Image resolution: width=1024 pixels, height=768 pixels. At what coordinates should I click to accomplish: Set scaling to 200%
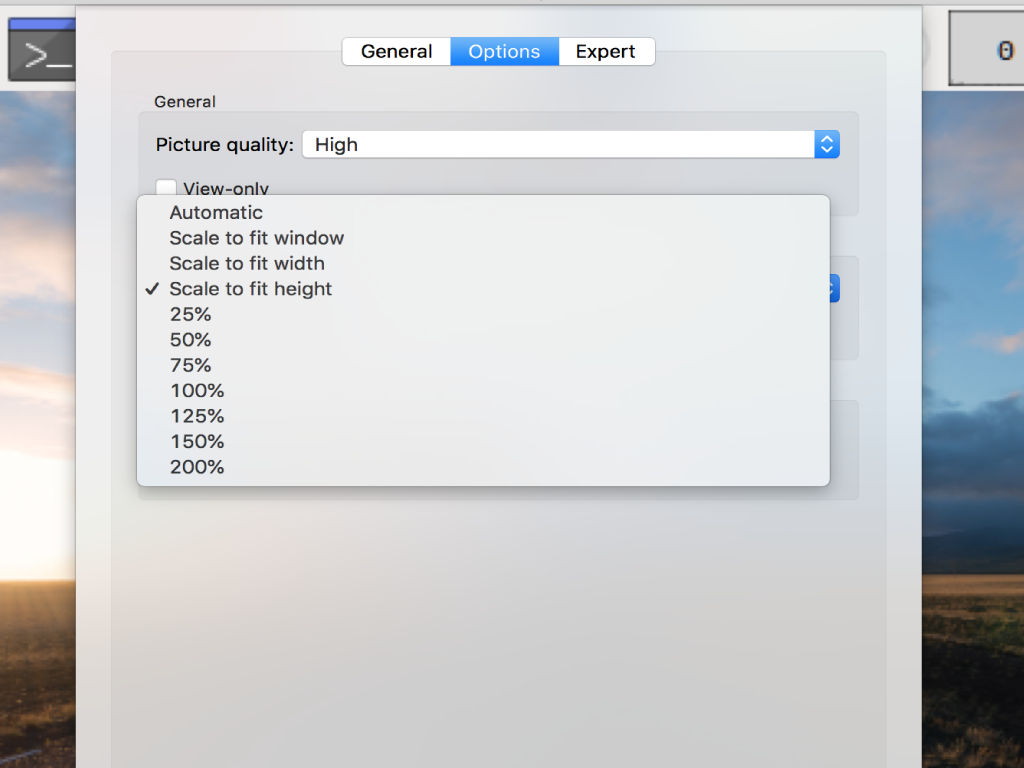483,467
